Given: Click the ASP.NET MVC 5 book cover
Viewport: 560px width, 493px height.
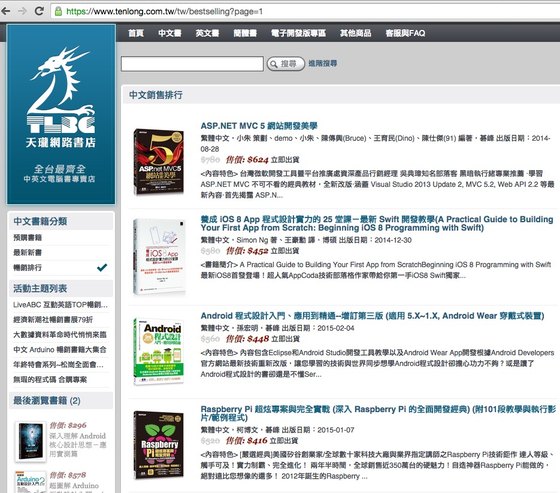Looking at the screenshot, I should 159,162.
